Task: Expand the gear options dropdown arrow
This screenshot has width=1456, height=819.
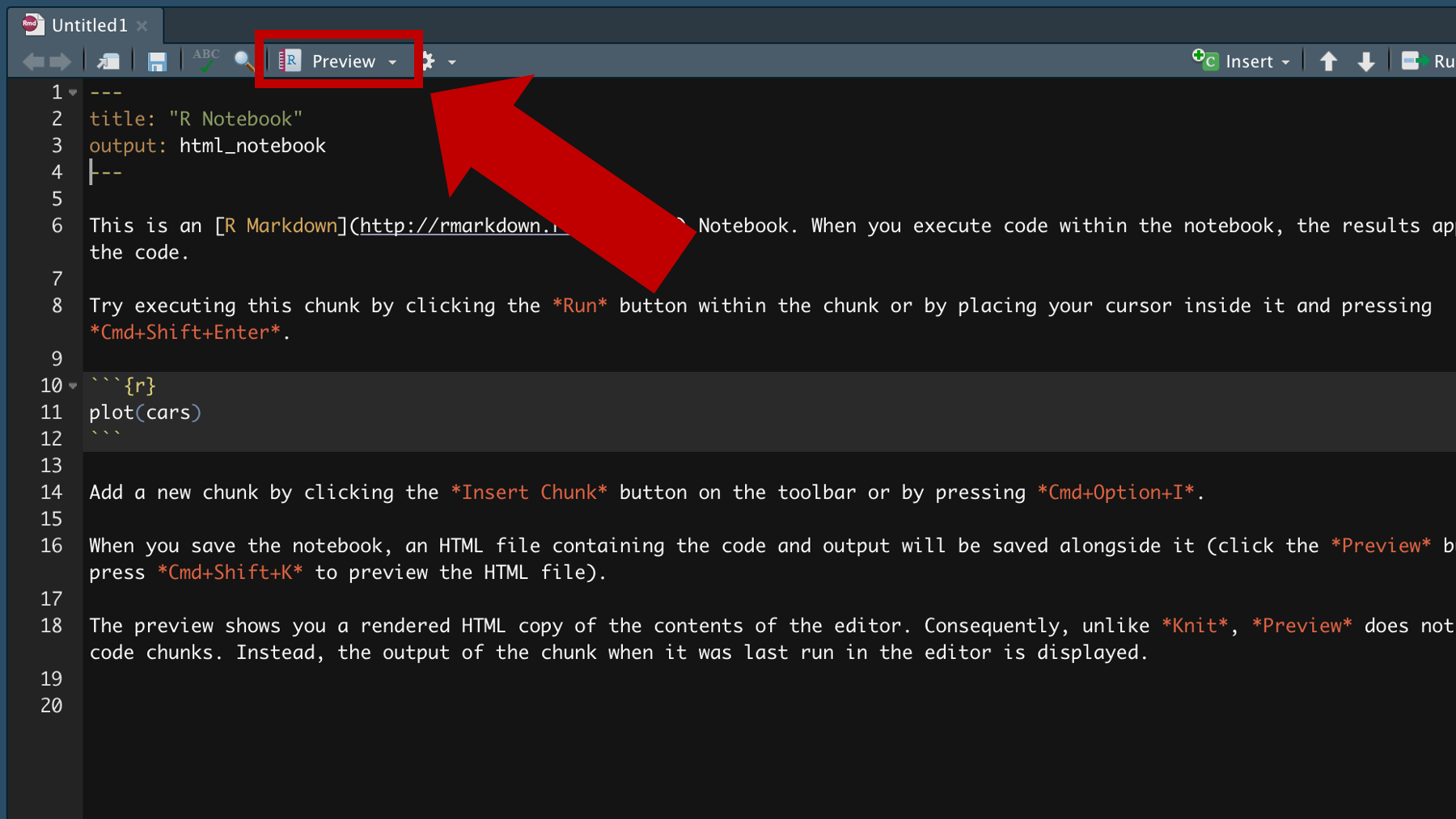Action: (452, 62)
